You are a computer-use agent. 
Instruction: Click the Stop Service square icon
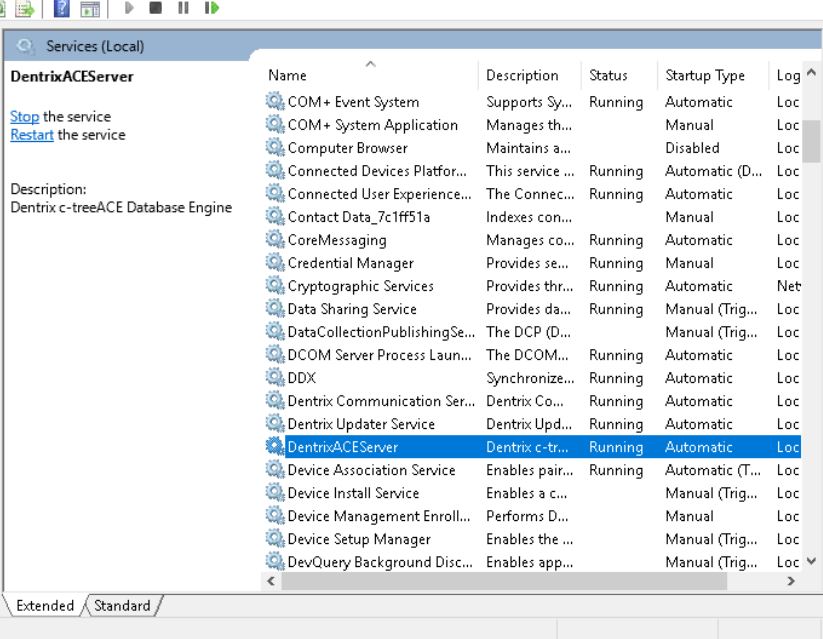[x=155, y=8]
